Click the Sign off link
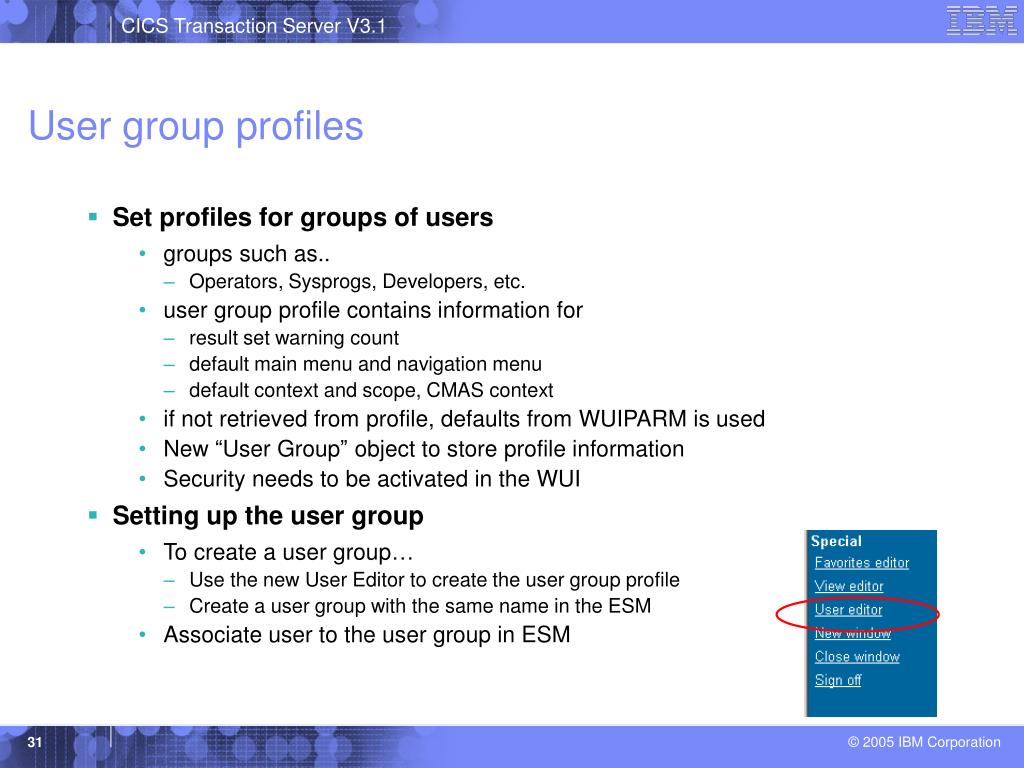 pos(838,680)
